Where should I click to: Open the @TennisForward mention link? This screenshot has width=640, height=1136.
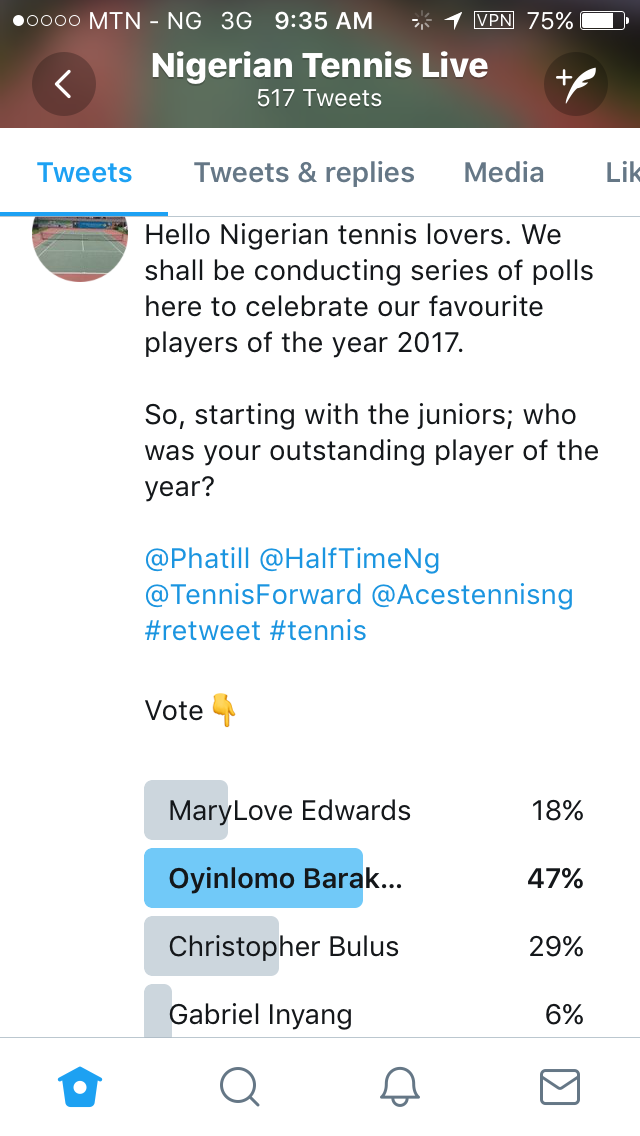click(253, 594)
